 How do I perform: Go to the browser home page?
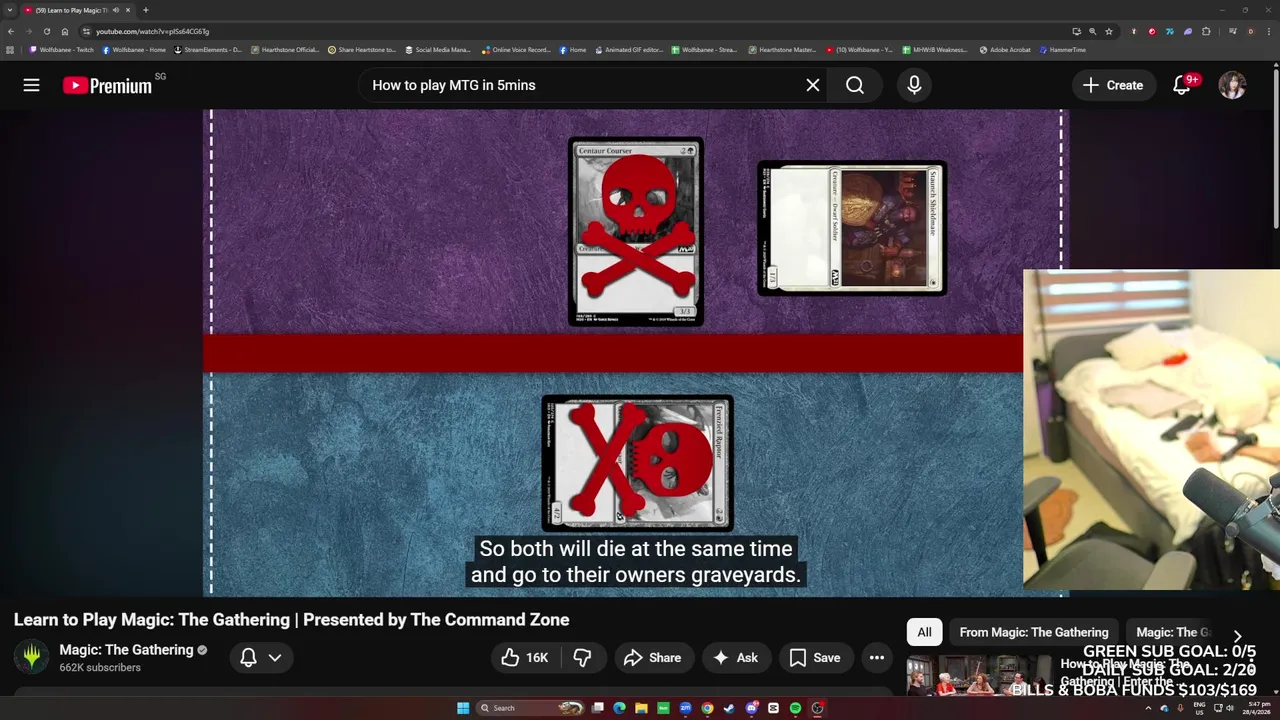[65, 31]
